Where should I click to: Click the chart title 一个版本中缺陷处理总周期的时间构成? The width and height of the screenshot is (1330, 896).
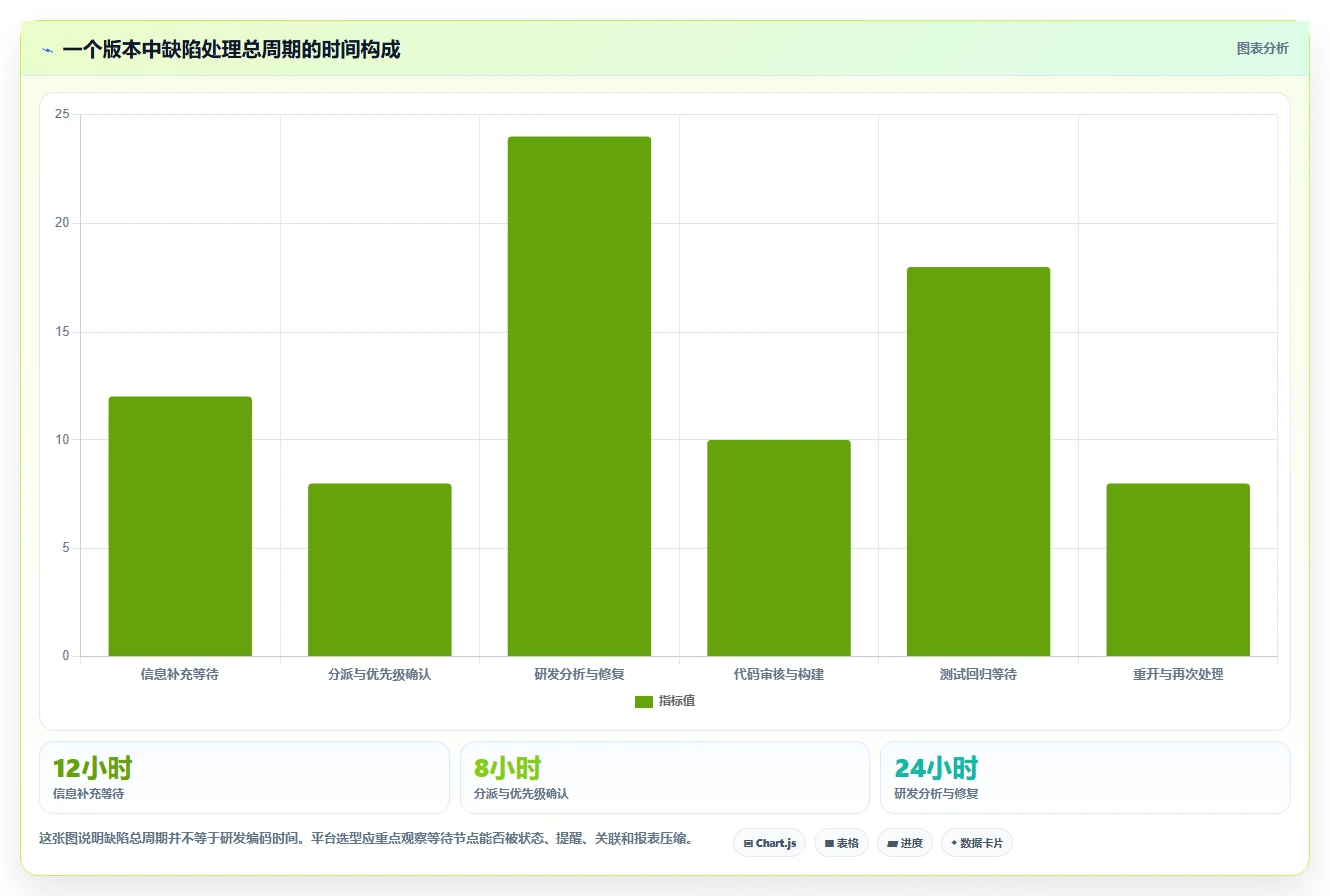click(x=231, y=49)
